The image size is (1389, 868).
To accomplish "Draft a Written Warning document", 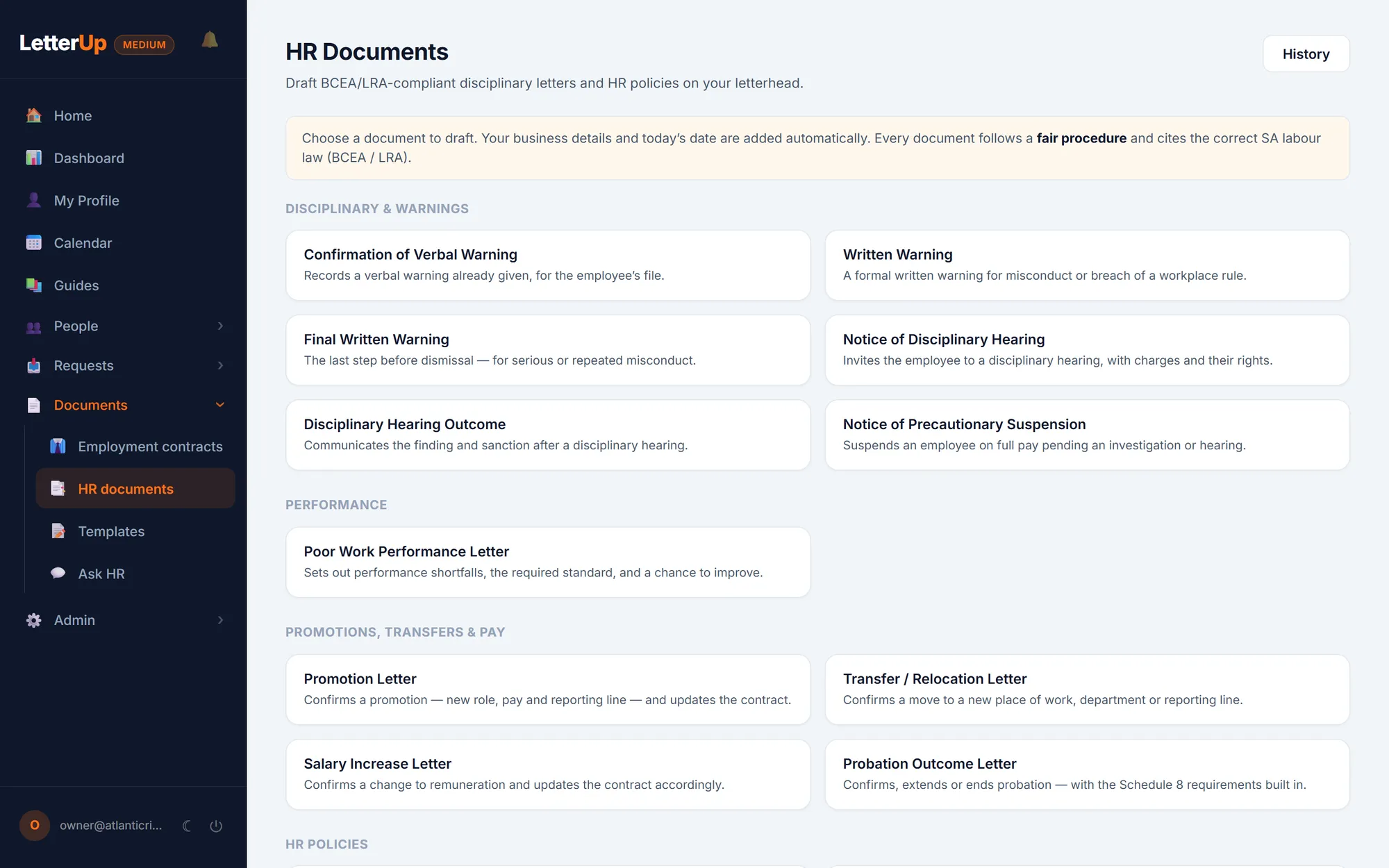I will point(1087,265).
